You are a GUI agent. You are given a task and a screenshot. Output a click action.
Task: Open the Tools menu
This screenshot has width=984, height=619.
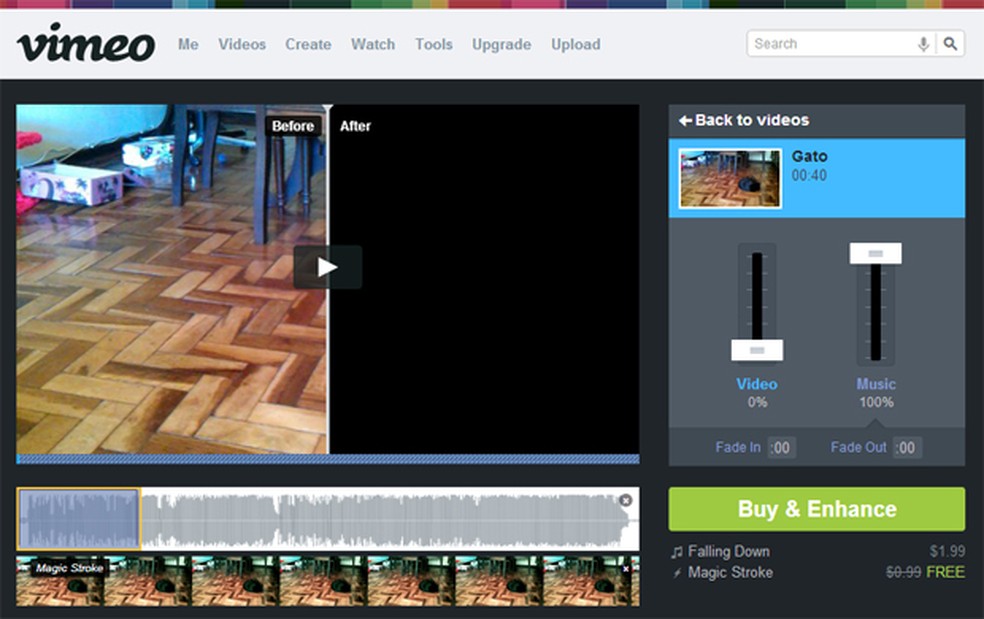point(433,44)
